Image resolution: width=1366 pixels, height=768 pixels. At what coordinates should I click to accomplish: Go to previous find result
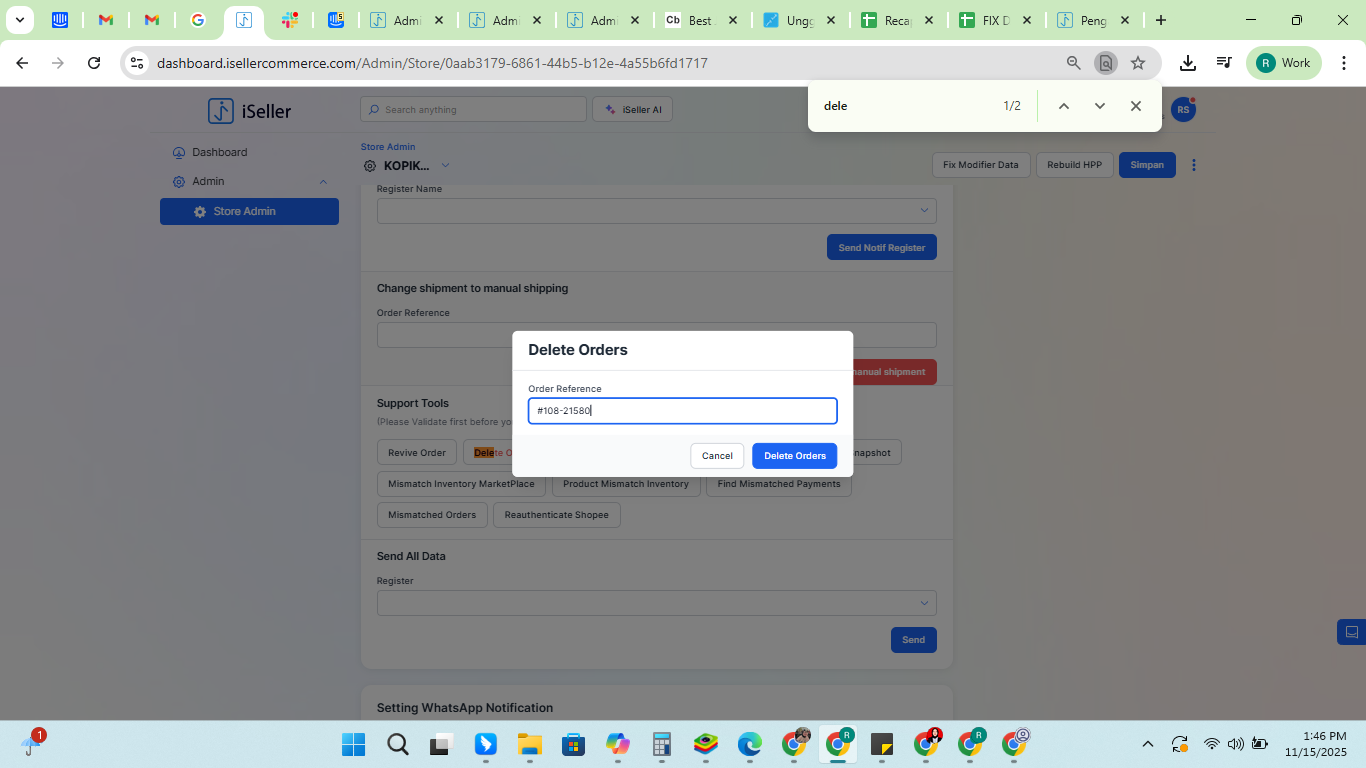[x=1063, y=106]
